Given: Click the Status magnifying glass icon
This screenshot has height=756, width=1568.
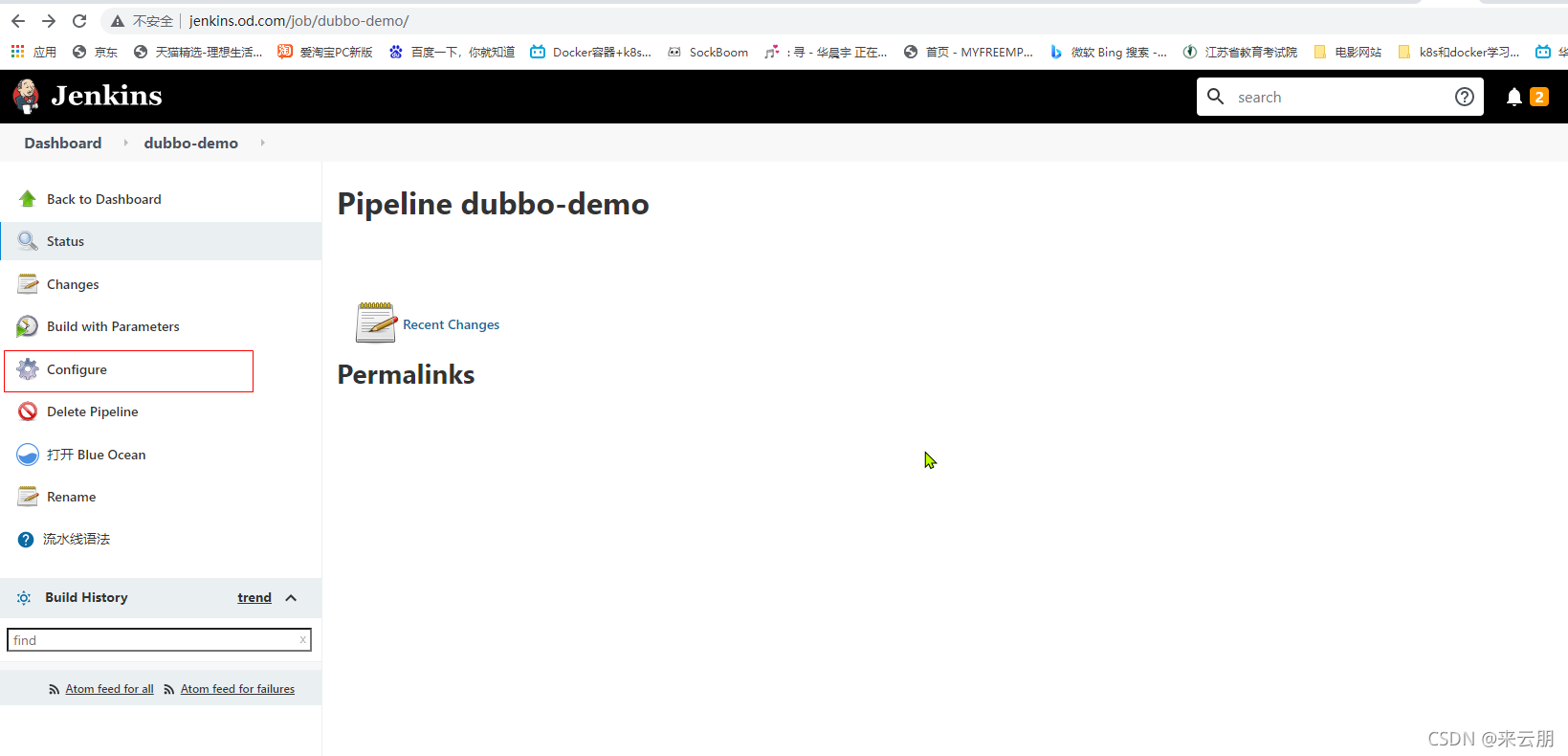Looking at the screenshot, I should tap(28, 241).
